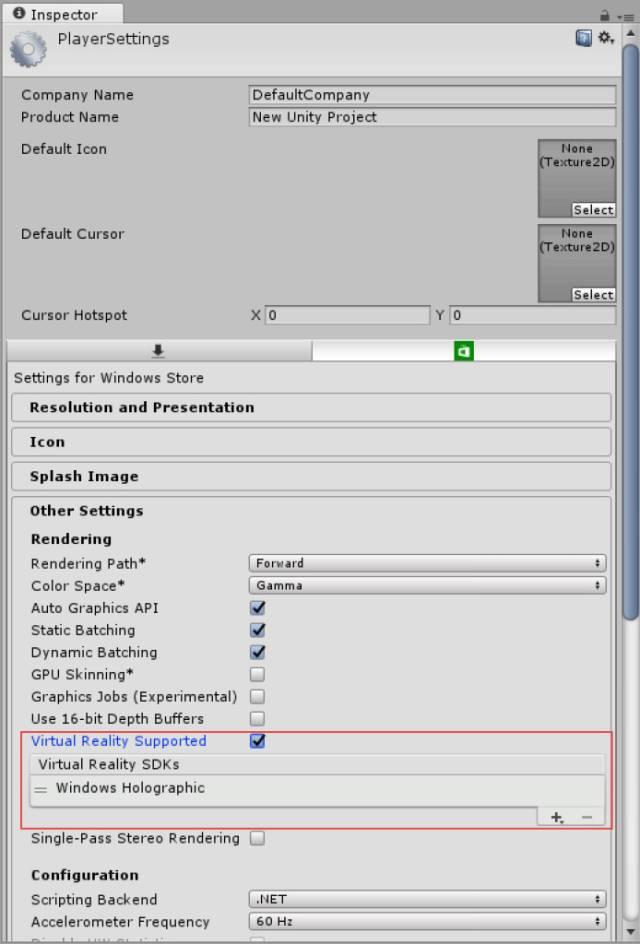The image size is (640, 944).
Task: Click the gear settings menu icon
Action: click(x=605, y=38)
